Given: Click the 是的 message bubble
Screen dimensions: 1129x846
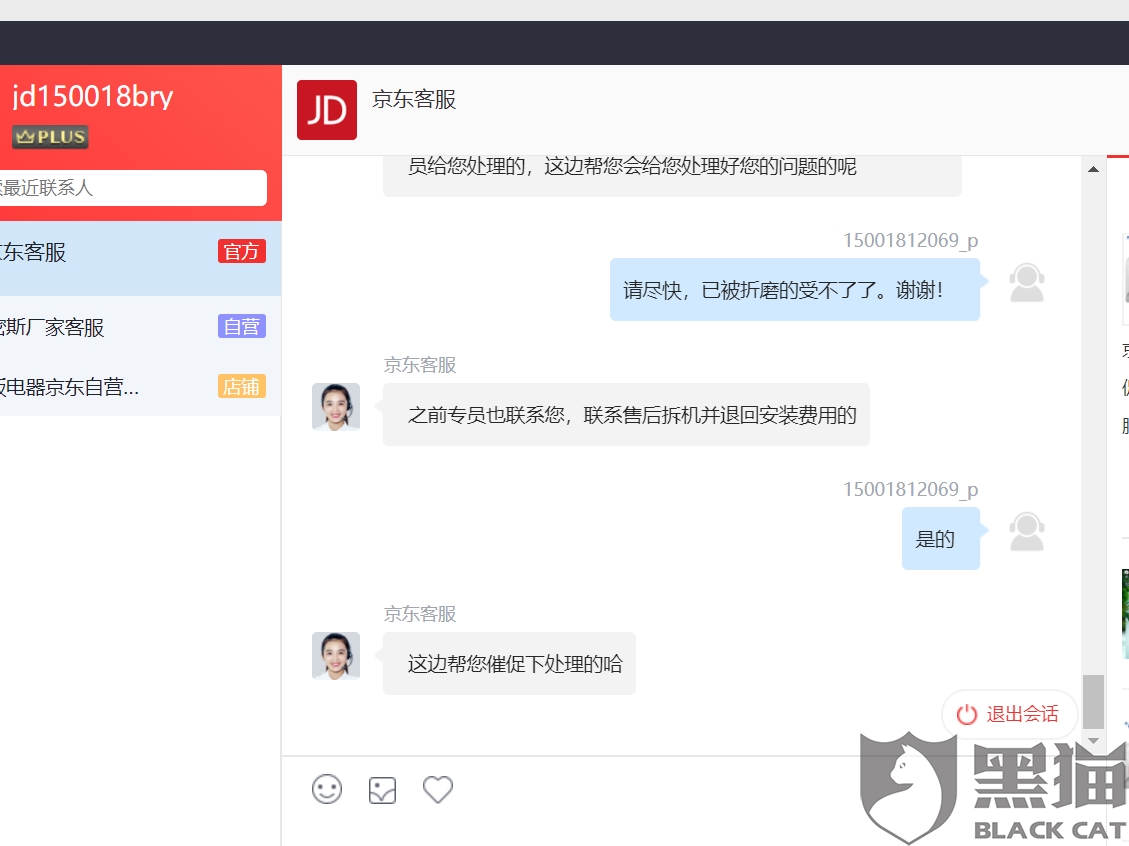Looking at the screenshot, I should pyautogui.click(x=940, y=539).
